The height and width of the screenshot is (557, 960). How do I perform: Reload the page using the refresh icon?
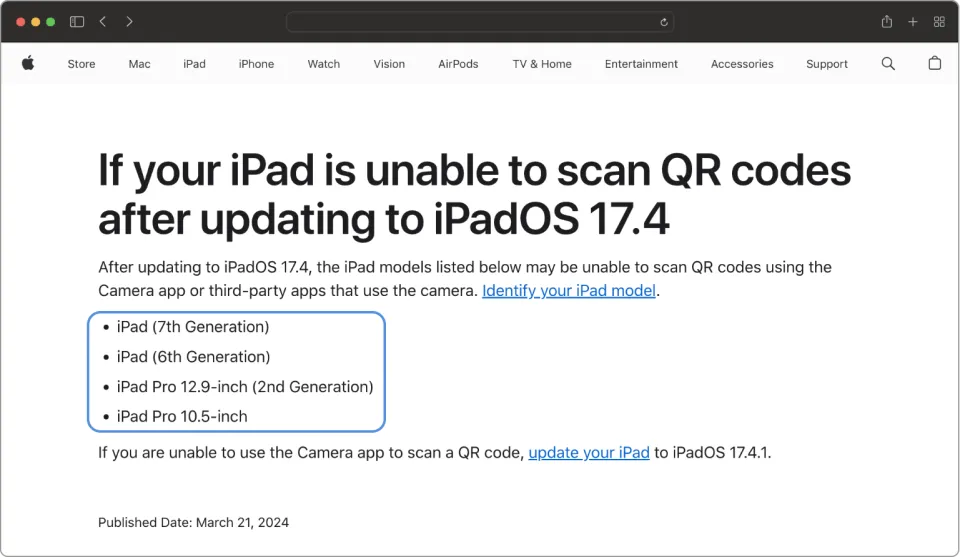tap(664, 22)
